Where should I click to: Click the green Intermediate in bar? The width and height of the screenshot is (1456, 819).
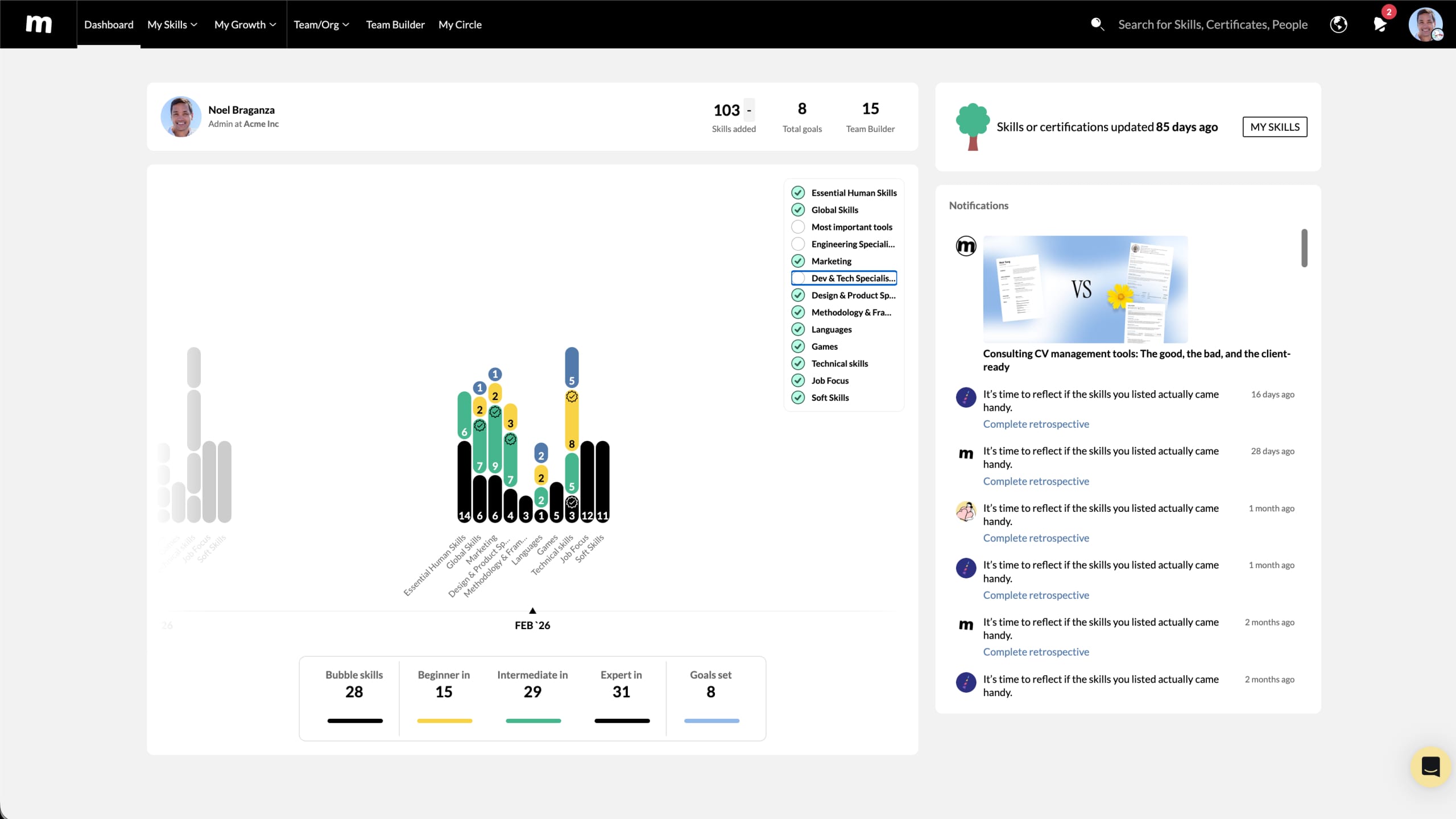pos(533,721)
